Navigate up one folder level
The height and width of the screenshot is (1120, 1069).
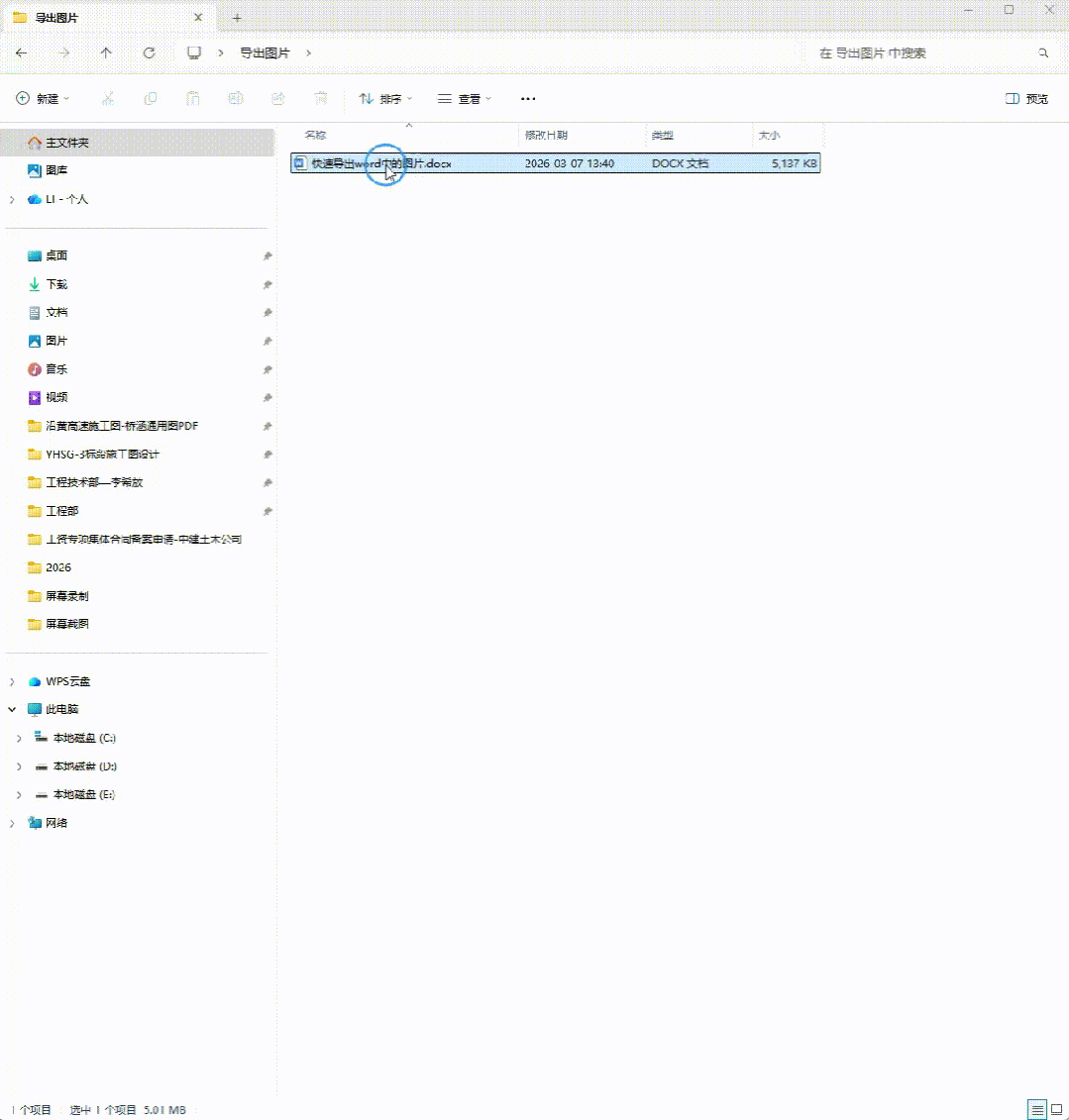(x=106, y=52)
